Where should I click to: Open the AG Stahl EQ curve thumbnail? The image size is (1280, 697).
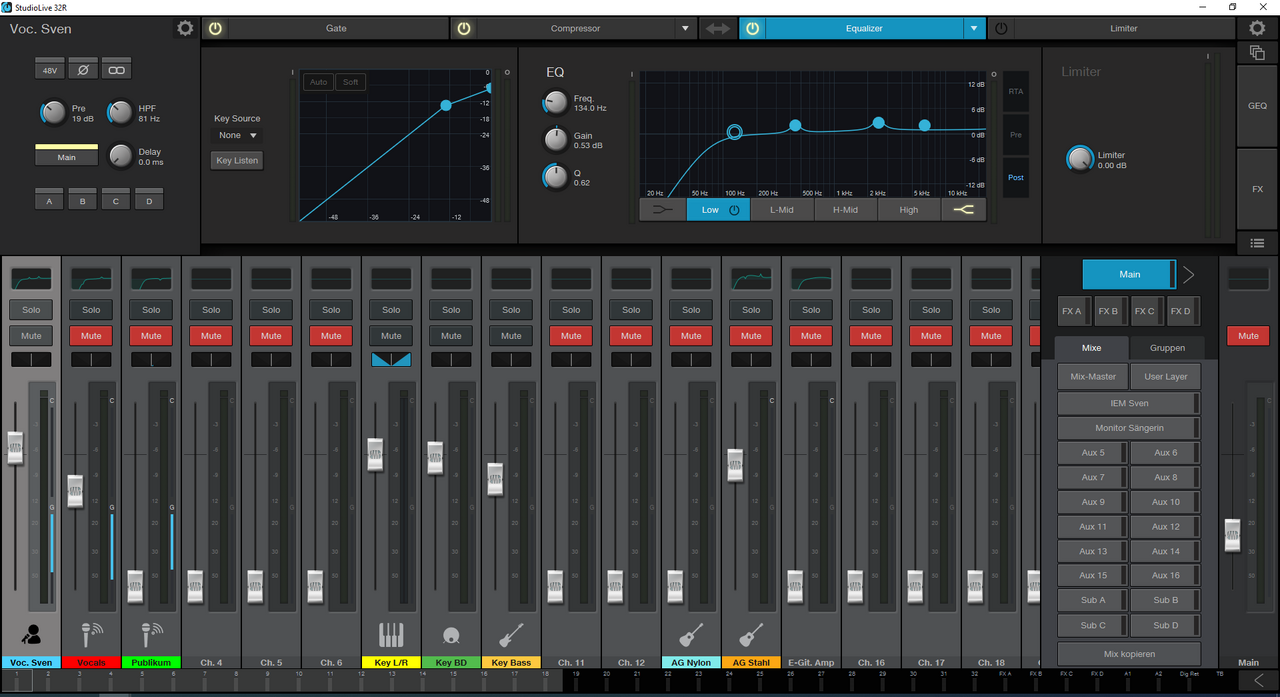(751, 279)
